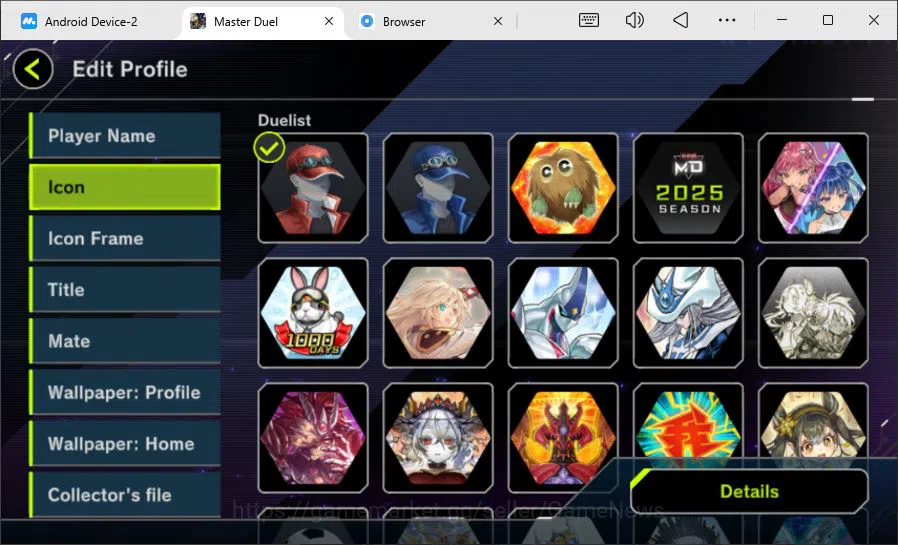This screenshot has height=545, width=898.
Task: Choose the Kuriboh furry monster icon
Action: coord(563,188)
